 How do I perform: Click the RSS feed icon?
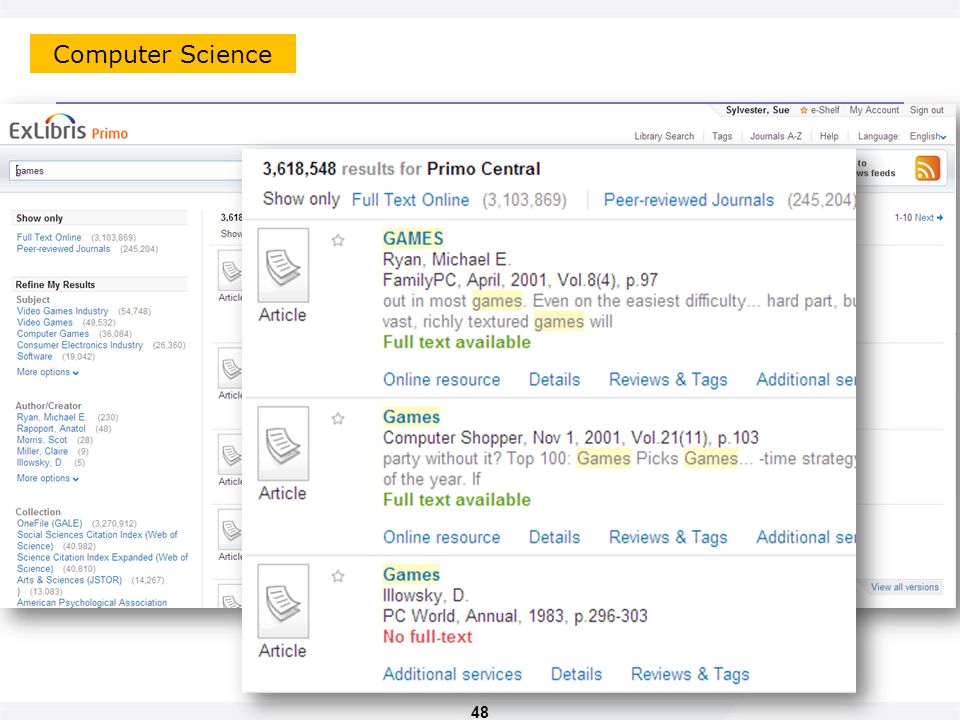click(927, 168)
